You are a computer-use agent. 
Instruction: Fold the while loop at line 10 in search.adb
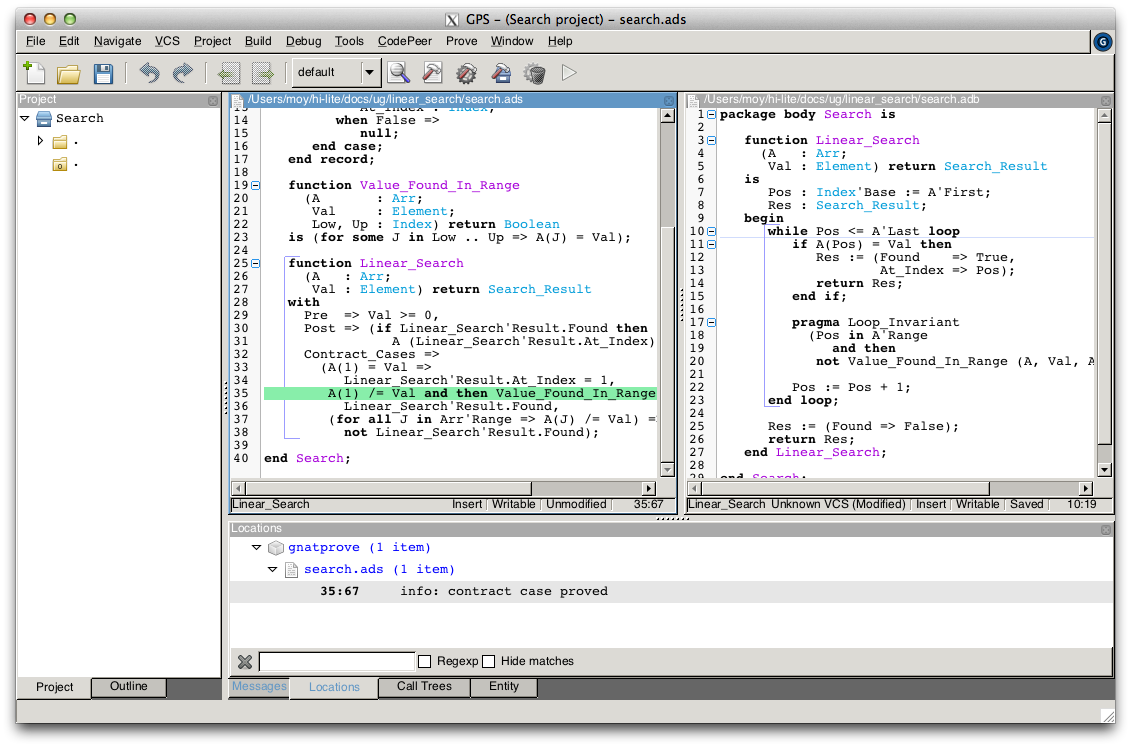coord(711,232)
